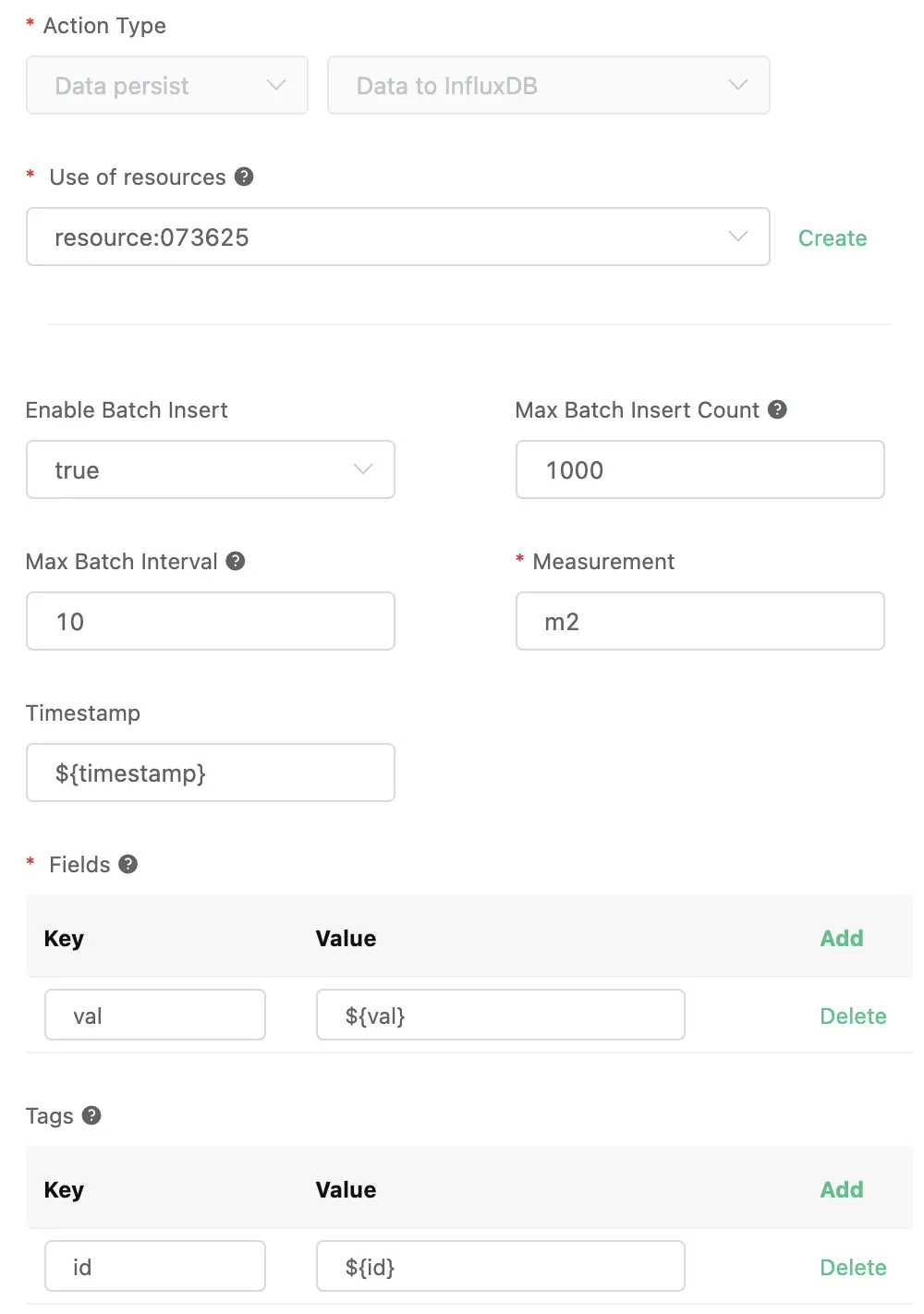Delete the val field row

(853, 1016)
